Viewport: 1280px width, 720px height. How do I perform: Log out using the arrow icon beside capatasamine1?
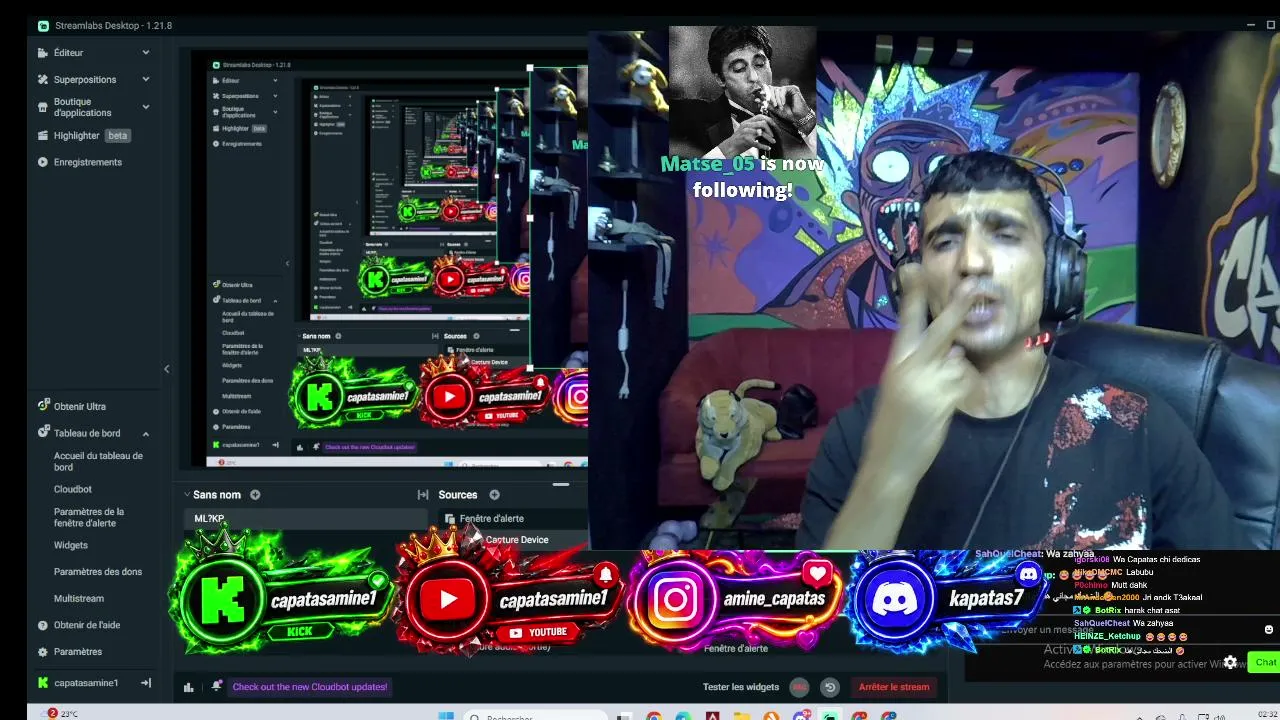click(x=146, y=683)
